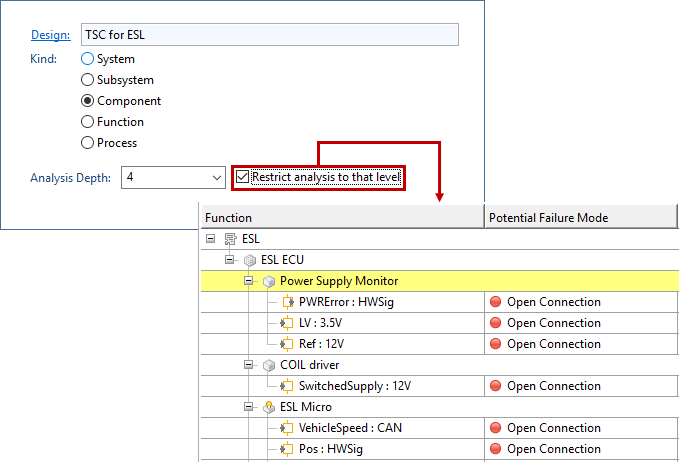The width and height of the screenshot is (679, 462).
Task: Select the VehicleSpeed : CAN item
Action: click(x=350, y=428)
